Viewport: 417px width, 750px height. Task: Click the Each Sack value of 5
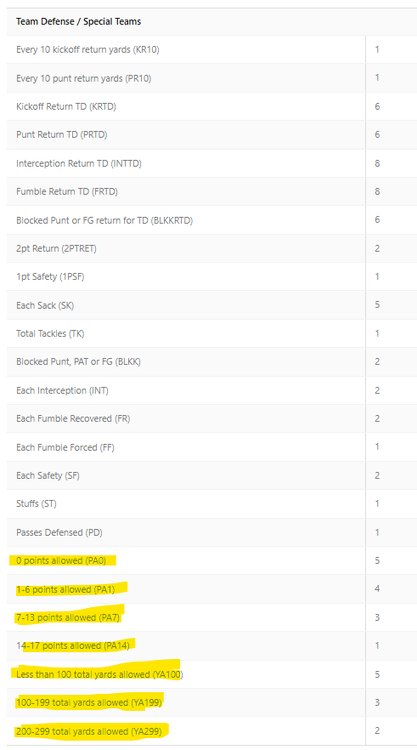(377, 305)
